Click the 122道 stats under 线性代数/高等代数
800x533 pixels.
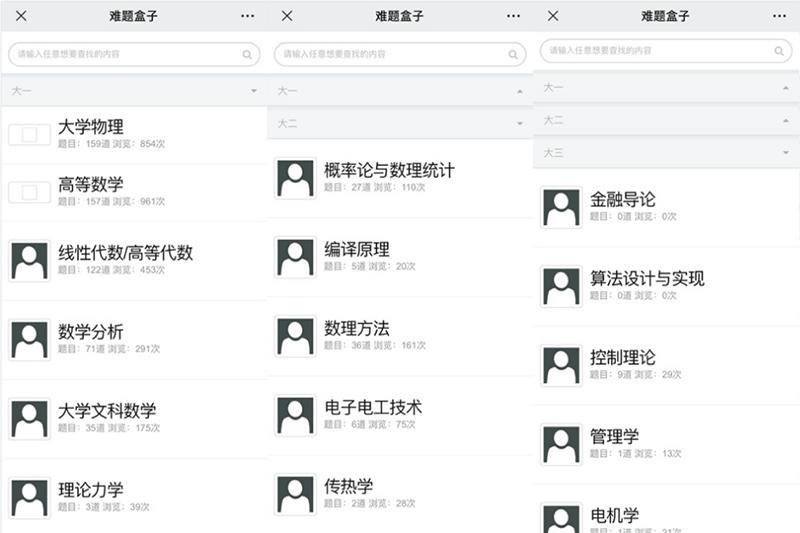pyautogui.click(x=111, y=270)
